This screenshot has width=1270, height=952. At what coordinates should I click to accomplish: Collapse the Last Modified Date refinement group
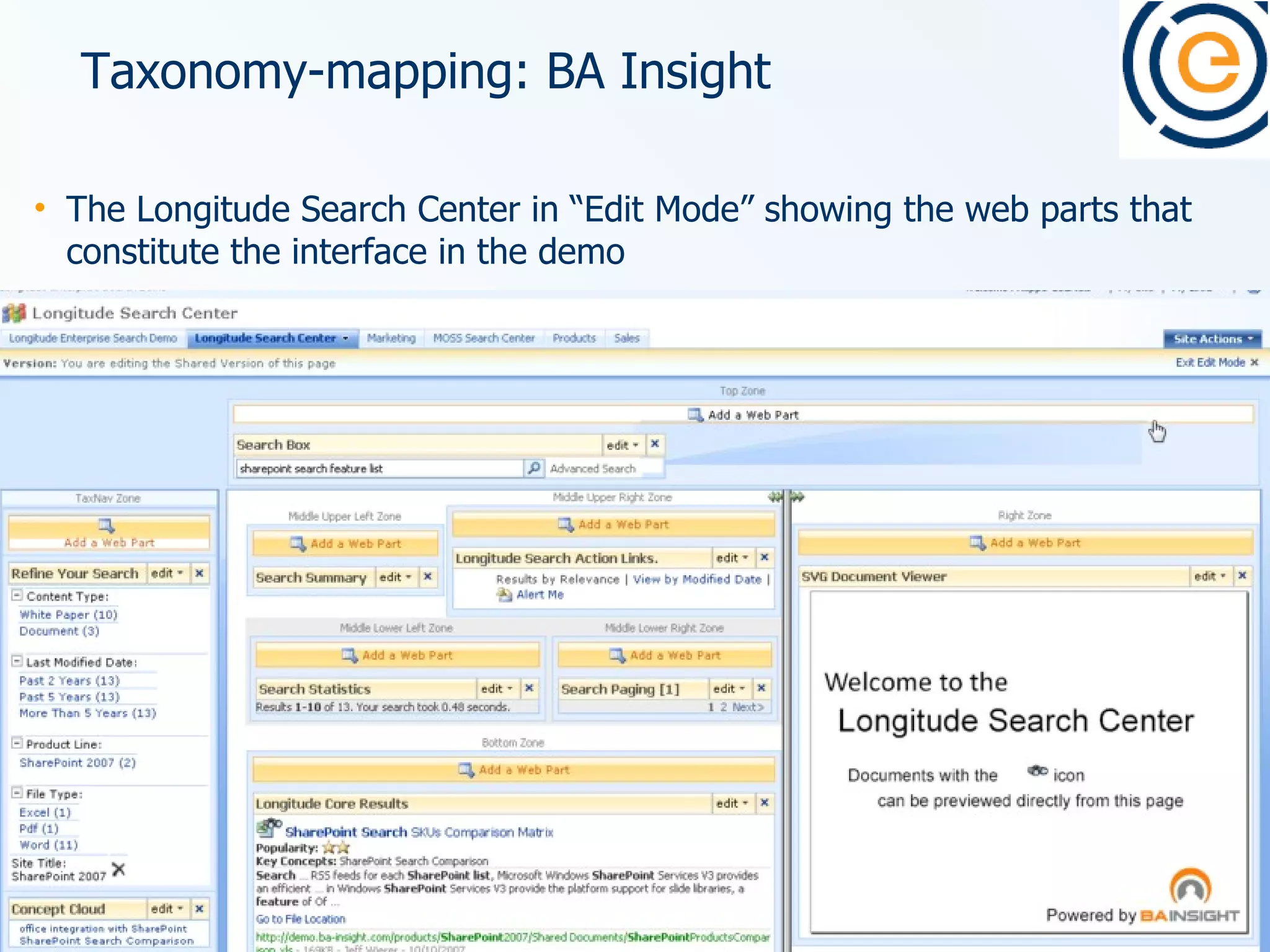pyautogui.click(x=17, y=661)
